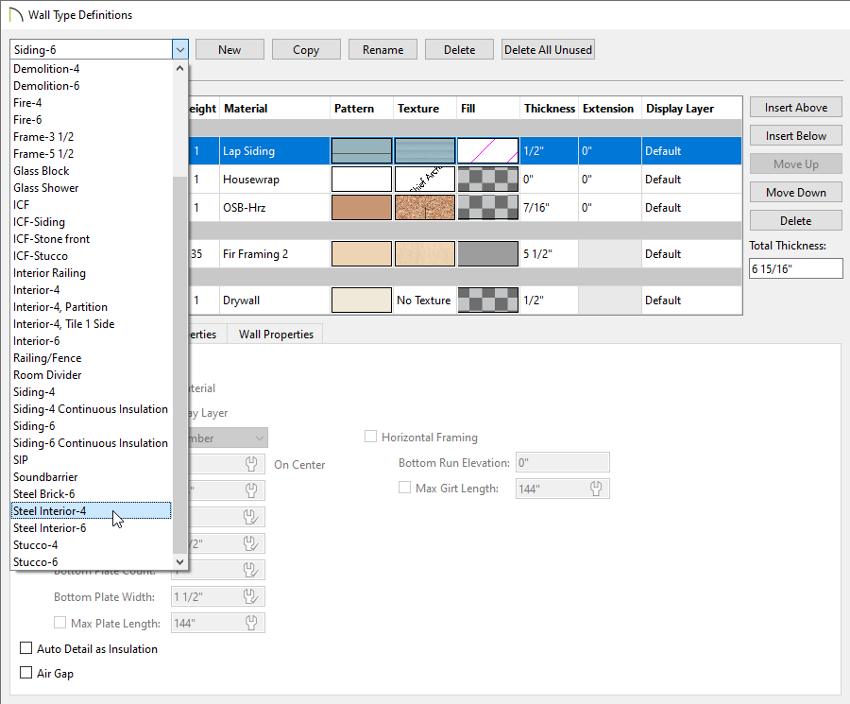Image resolution: width=850 pixels, height=704 pixels.
Task: Switch to the Wall Properties tab
Action: pos(276,334)
